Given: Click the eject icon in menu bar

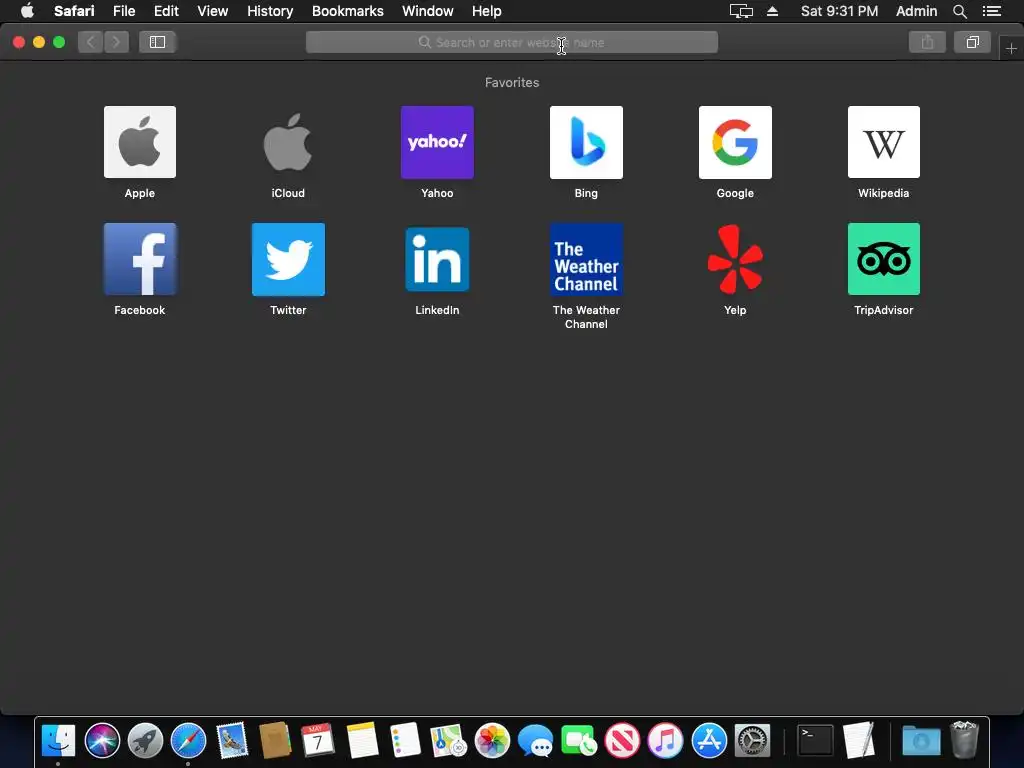Looking at the screenshot, I should pyautogui.click(x=773, y=11).
